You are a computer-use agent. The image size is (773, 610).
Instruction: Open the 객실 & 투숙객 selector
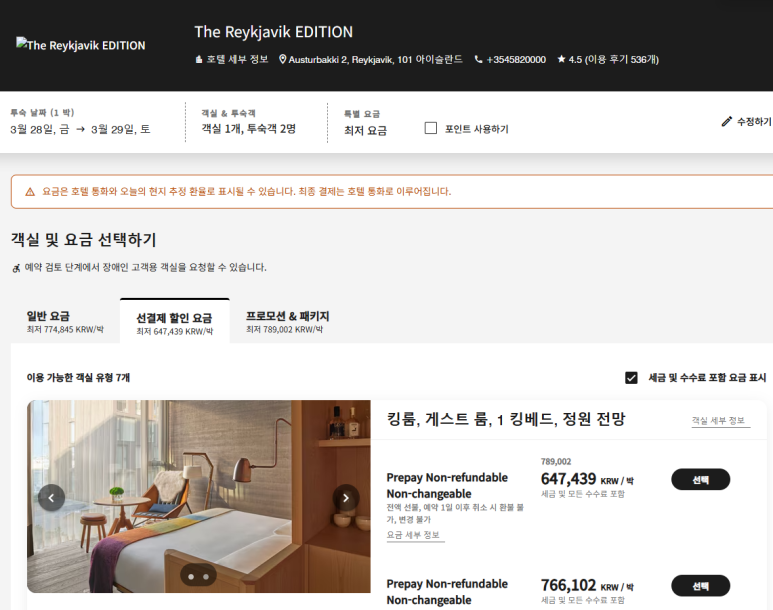(x=248, y=122)
